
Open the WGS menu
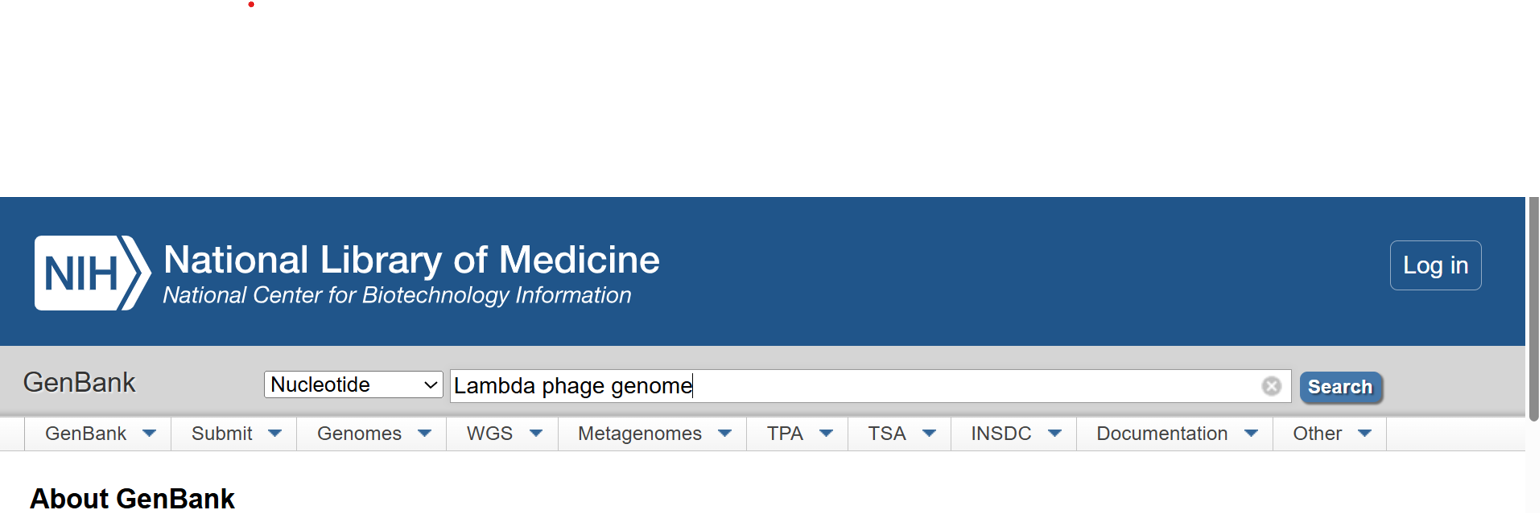(489, 434)
